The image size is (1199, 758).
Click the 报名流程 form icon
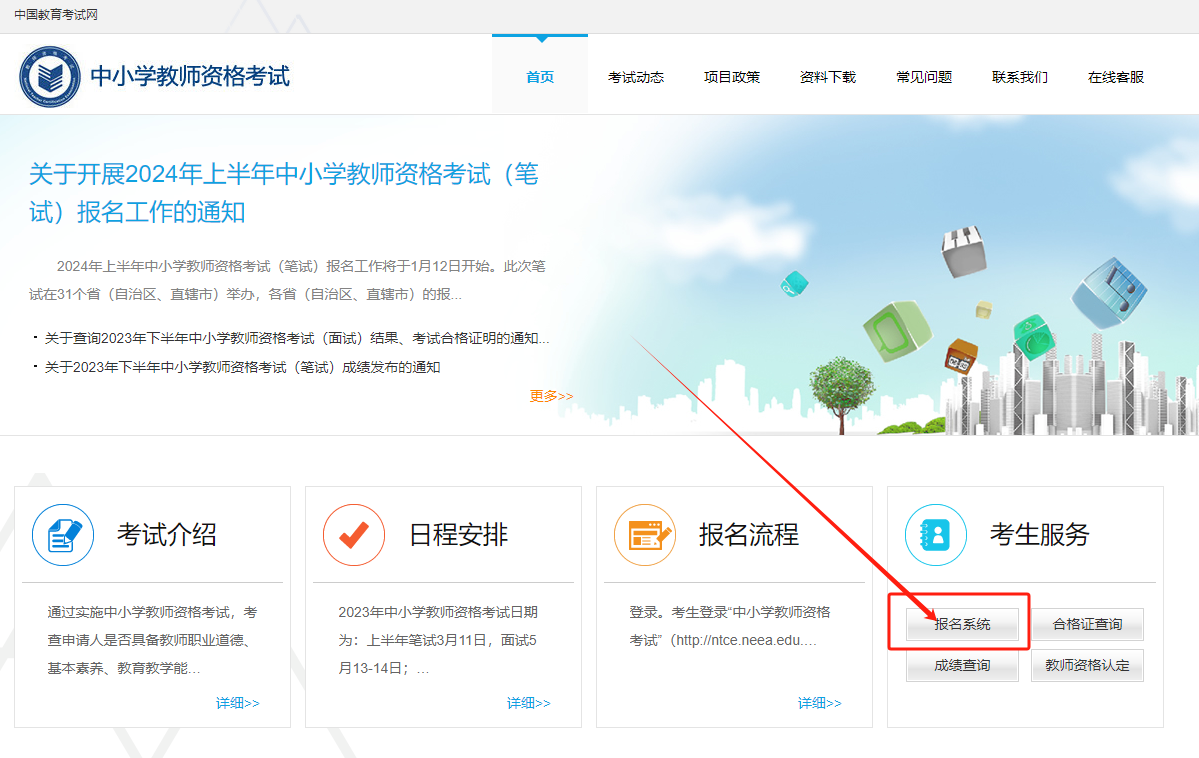645,535
